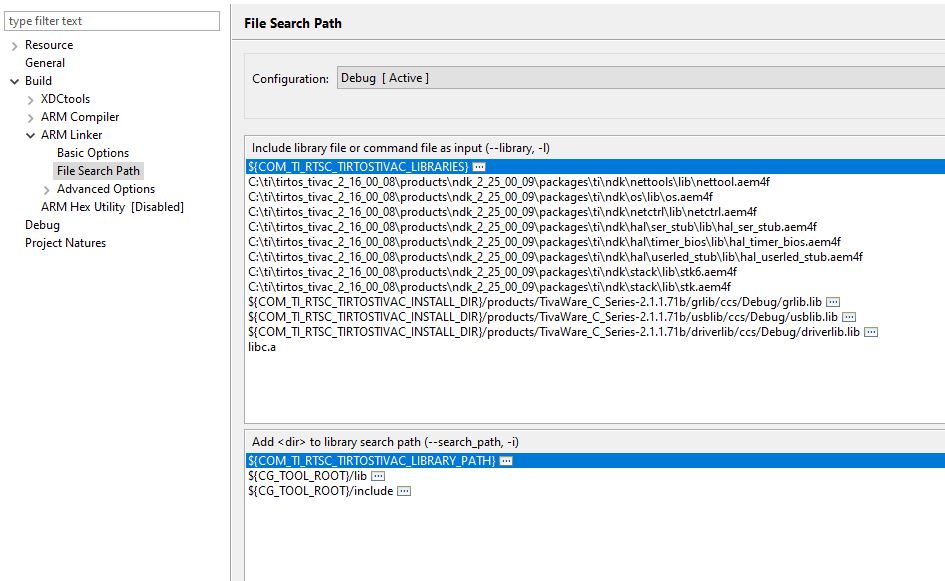Select the os.aem4f library entry
This screenshot has height=581, width=945.
pyautogui.click(x=480, y=197)
